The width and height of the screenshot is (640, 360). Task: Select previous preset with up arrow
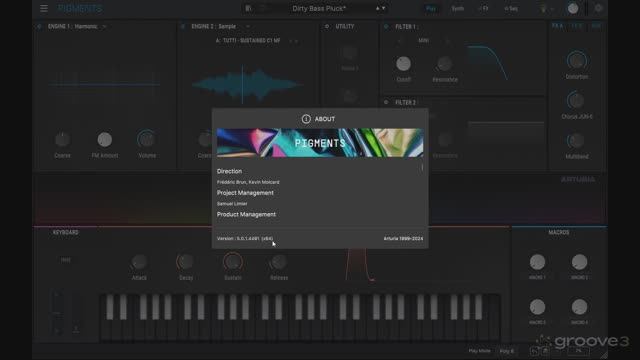coord(378,8)
